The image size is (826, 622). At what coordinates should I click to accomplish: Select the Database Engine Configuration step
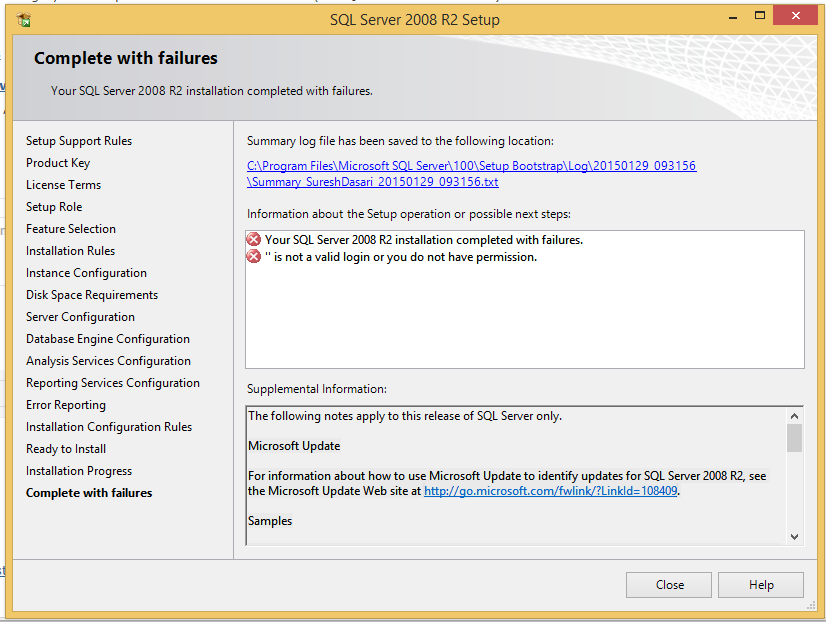108,339
